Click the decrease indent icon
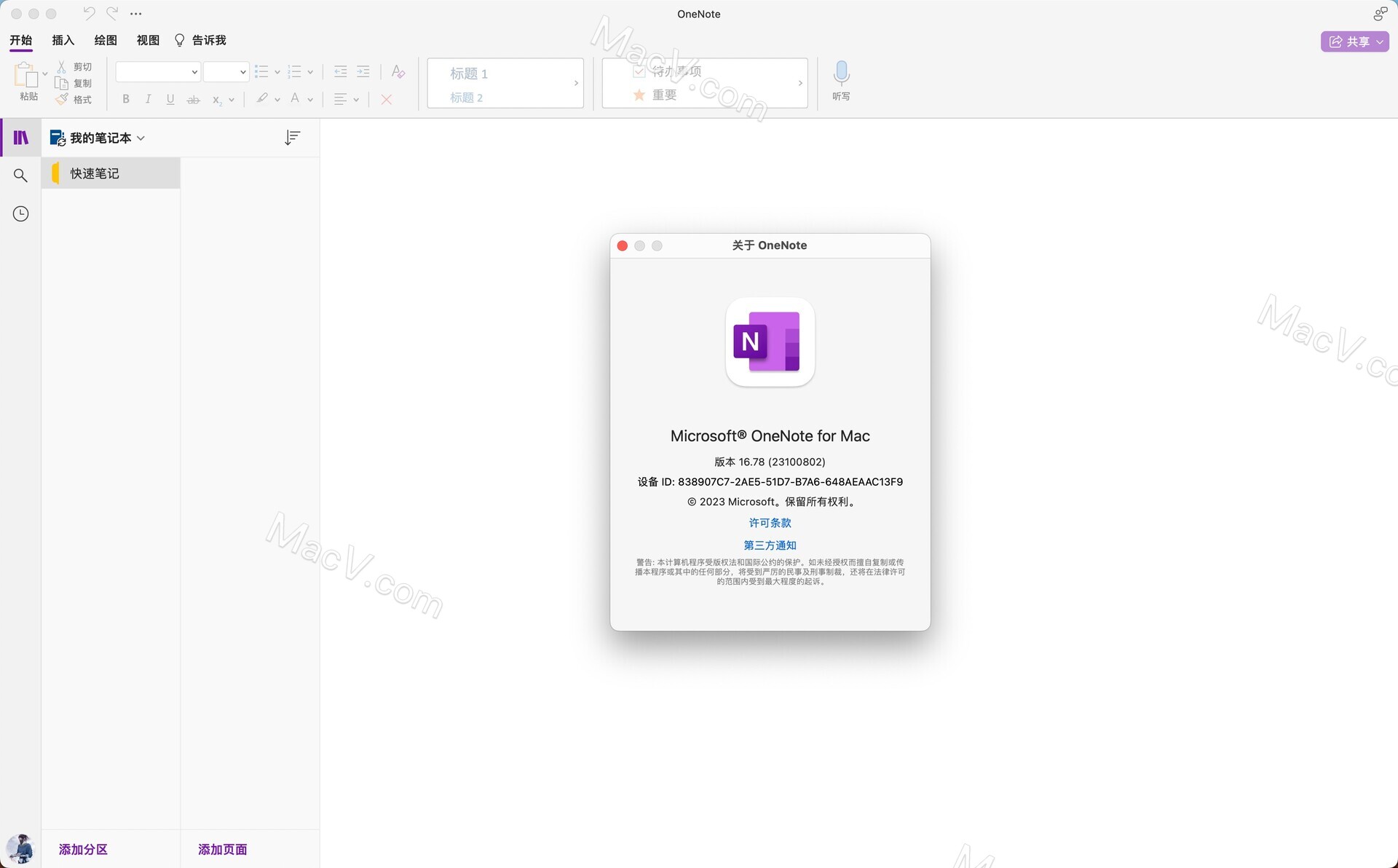Viewport: 1398px width, 868px height. (x=340, y=71)
